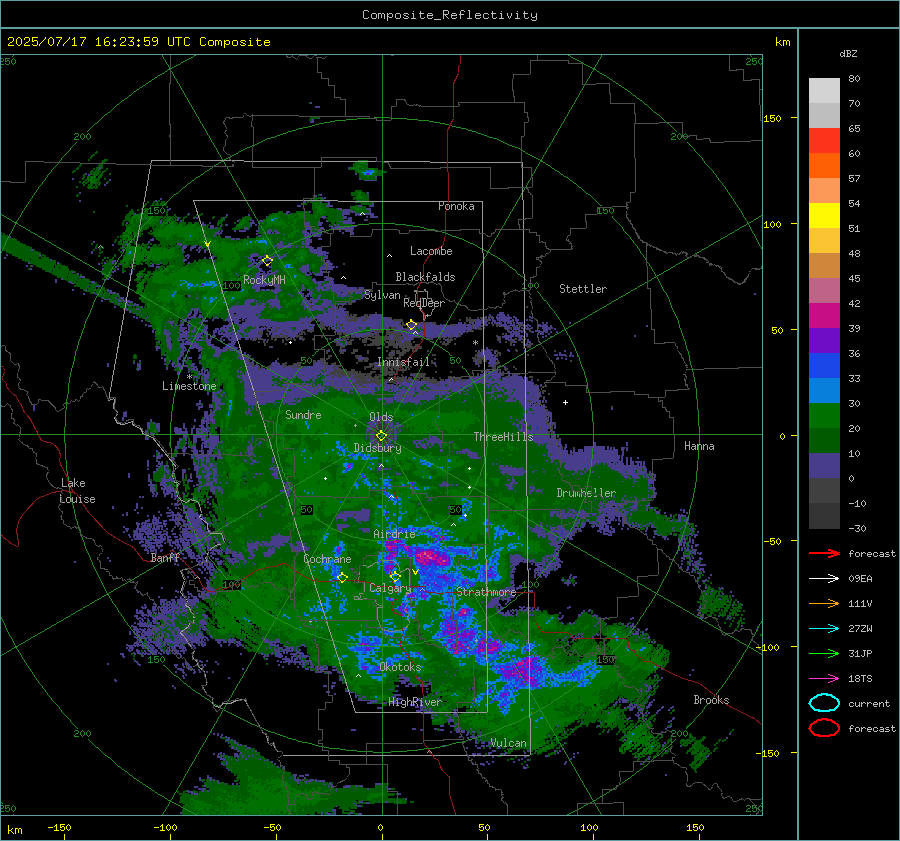Viewport: 900px width, 841px height.
Task: Click the white plus marker west of Hanna
Action: coord(565,402)
